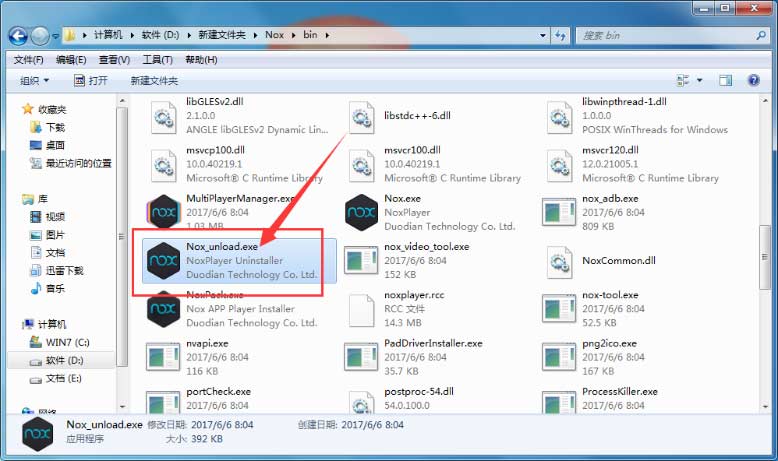Click the navigation pane scroll down arrow
The height and width of the screenshot is (461, 778).
[x=122, y=407]
